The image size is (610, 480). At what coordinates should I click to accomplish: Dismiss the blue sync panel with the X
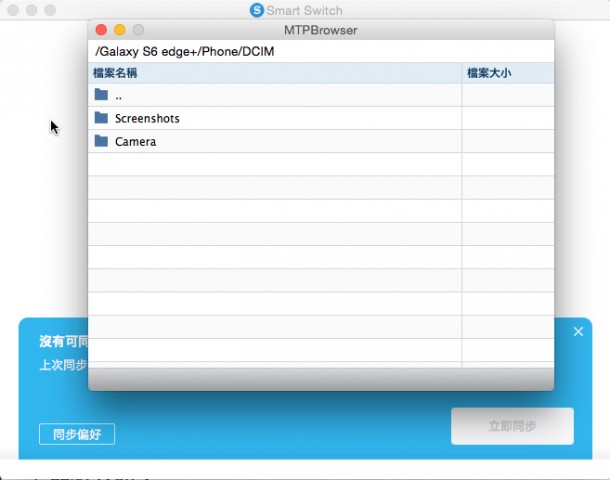pyautogui.click(x=578, y=331)
